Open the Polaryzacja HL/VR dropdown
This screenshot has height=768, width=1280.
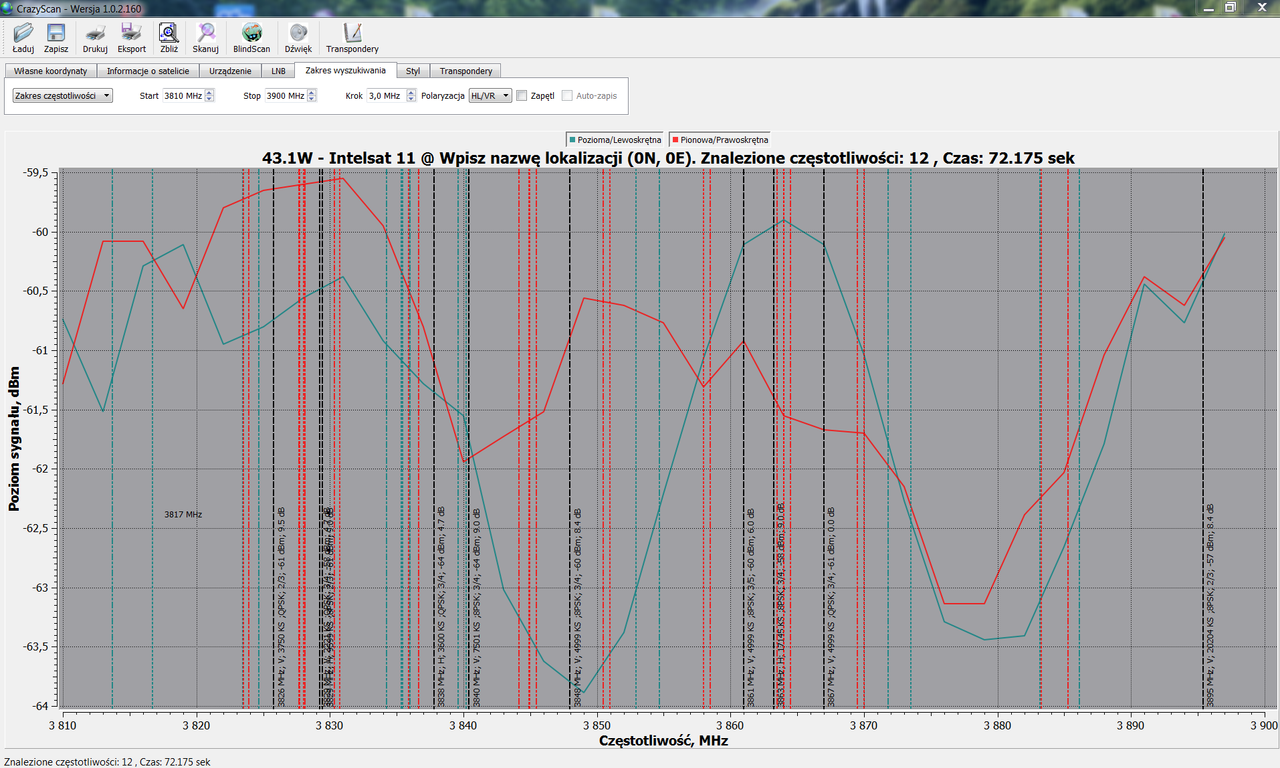coord(491,96)
